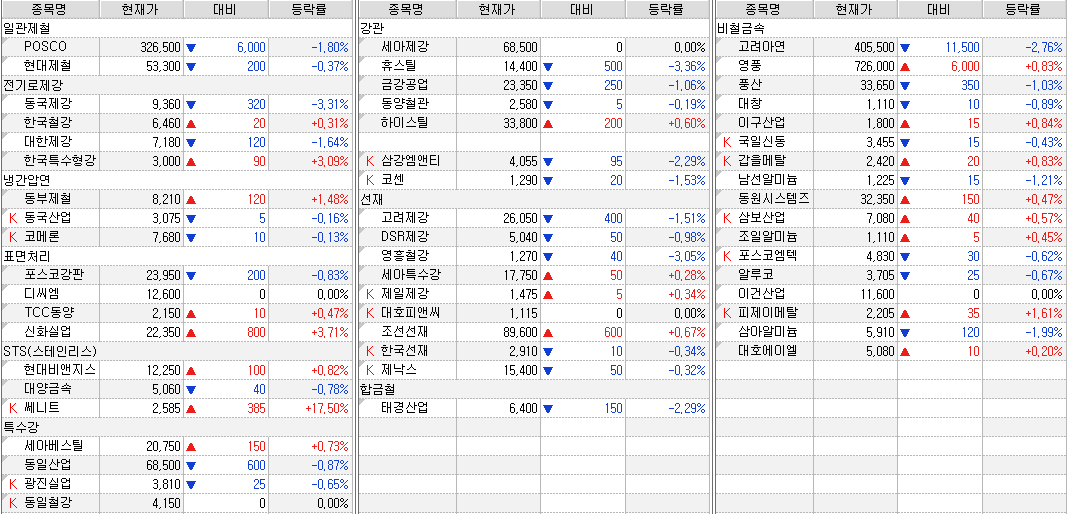Select the 제일제강 stock

[x=405, y=295]
